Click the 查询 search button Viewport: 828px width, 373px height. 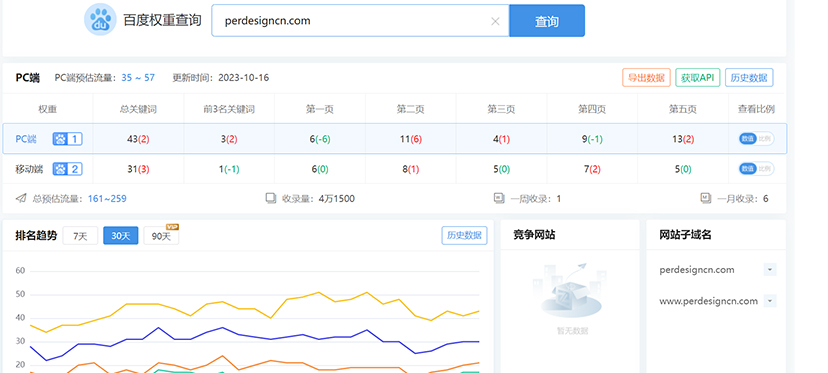tap(547, 21)
